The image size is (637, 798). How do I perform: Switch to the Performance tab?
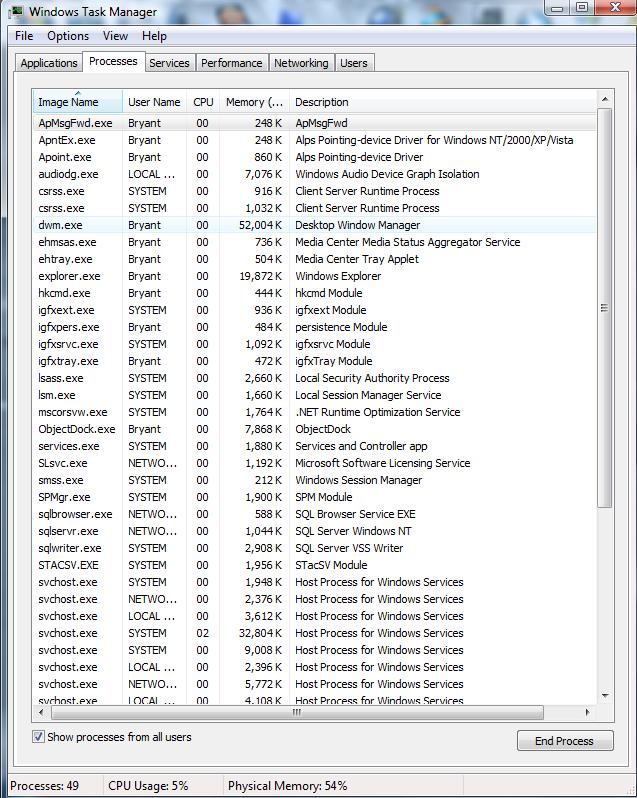(x=231, y=63)
